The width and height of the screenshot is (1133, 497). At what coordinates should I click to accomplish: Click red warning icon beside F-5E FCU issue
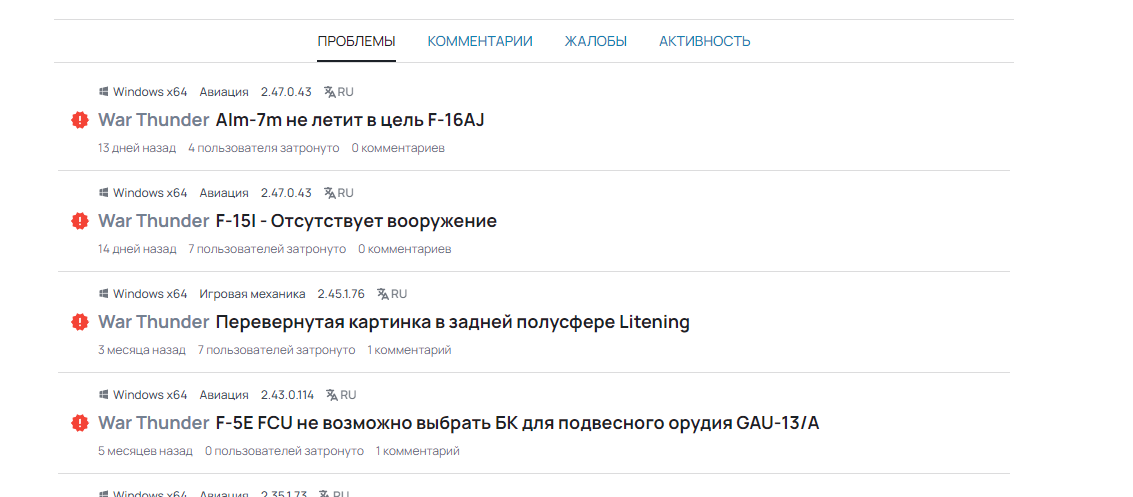tap(80, 423)
